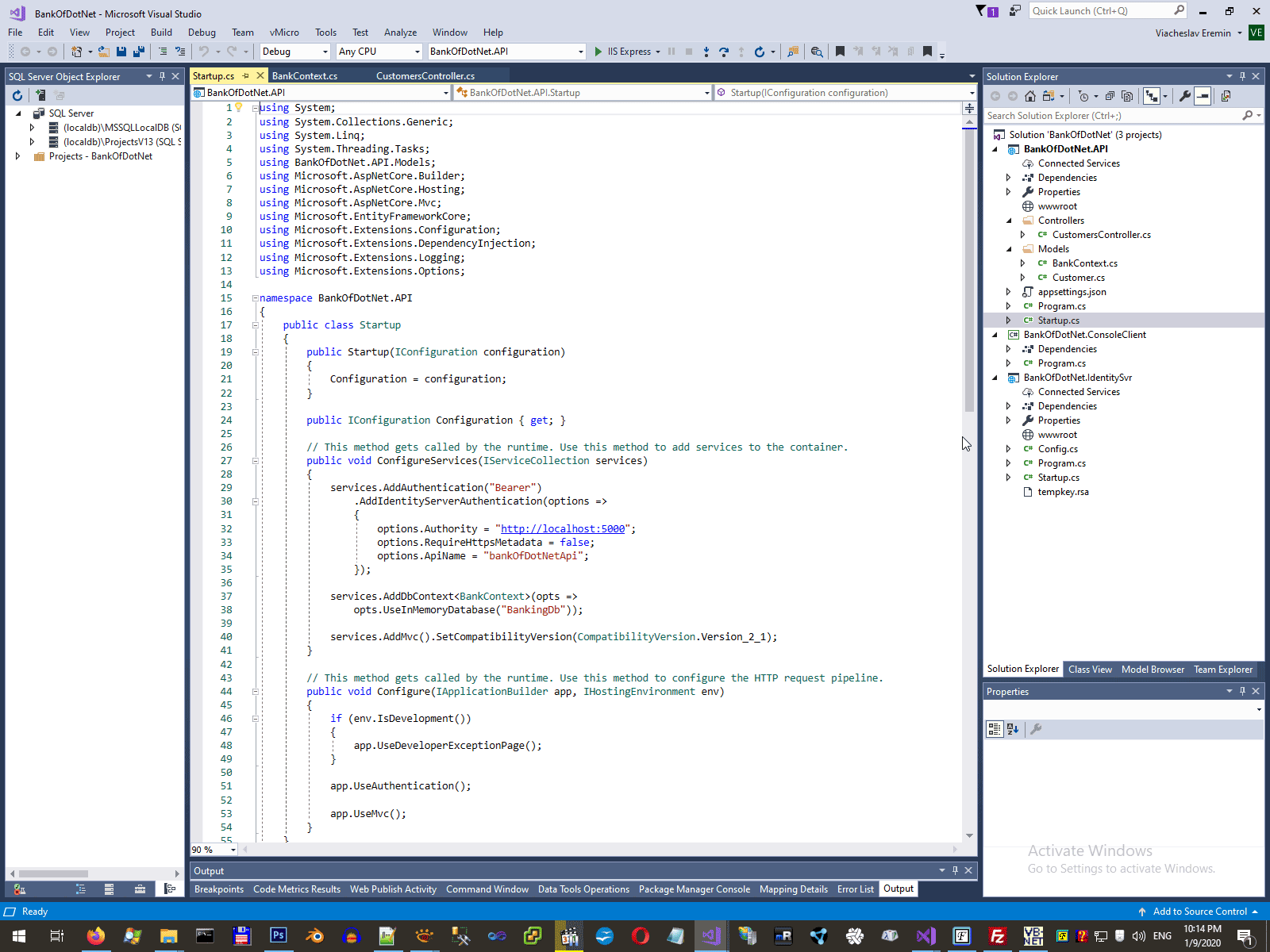
Task: Click the Save All toolbar icon
Action: coord(138,52)
